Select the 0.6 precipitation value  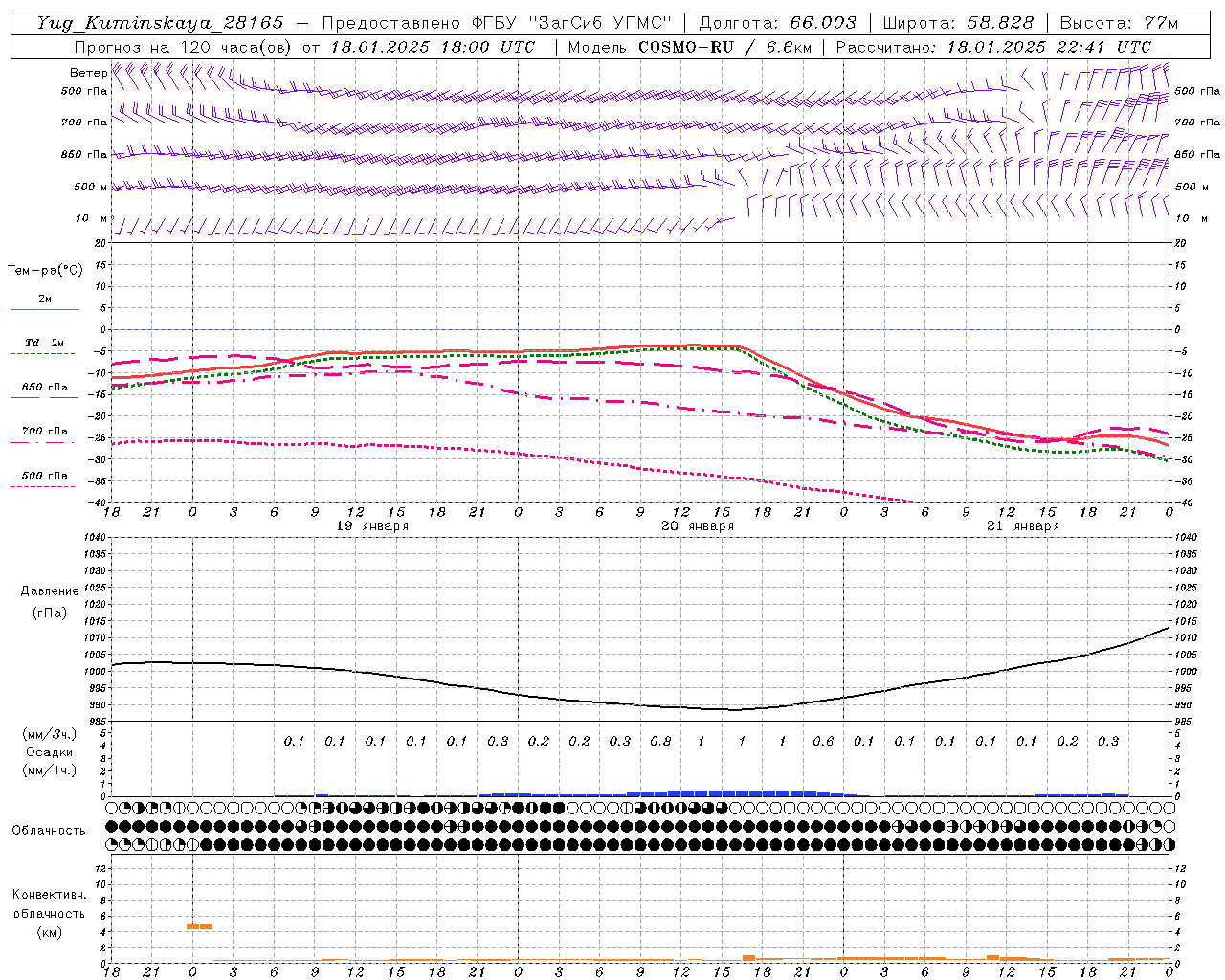point(823,741)
